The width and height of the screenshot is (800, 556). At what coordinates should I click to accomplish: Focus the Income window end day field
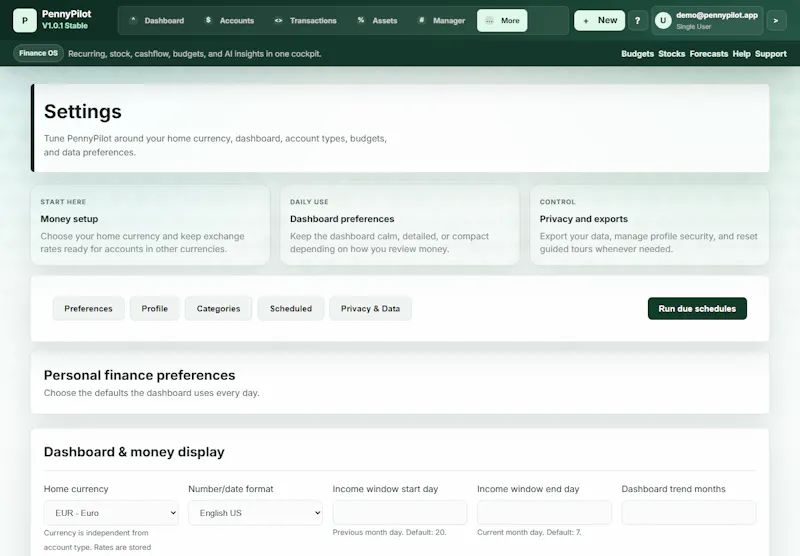[x=544, y=512]
